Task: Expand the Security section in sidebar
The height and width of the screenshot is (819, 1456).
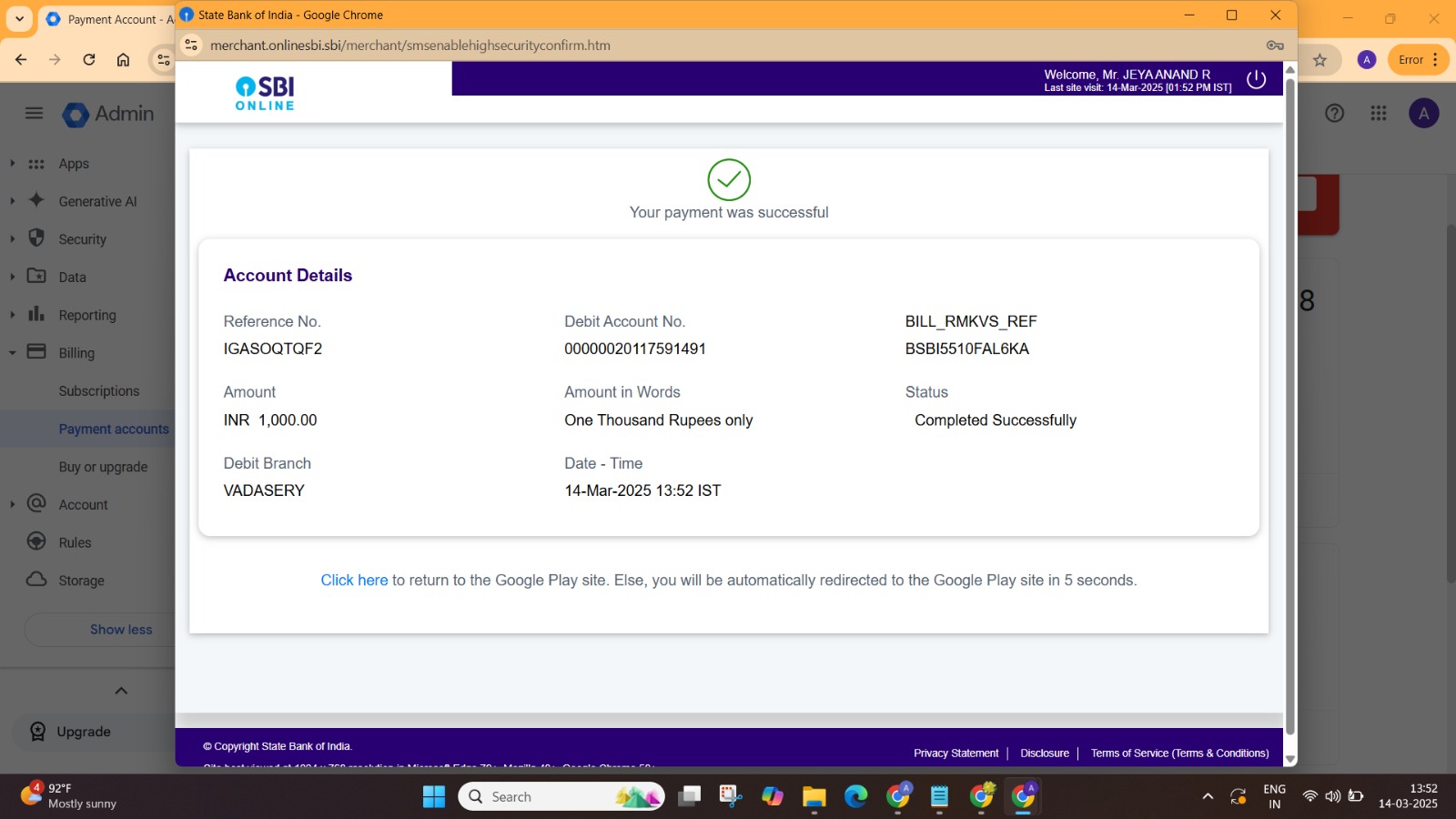Action: tap(13, 239)
